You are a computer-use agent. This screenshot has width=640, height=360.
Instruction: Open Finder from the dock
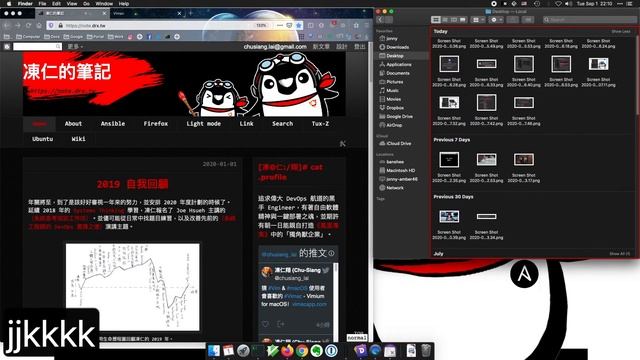(x=213, y=351)
